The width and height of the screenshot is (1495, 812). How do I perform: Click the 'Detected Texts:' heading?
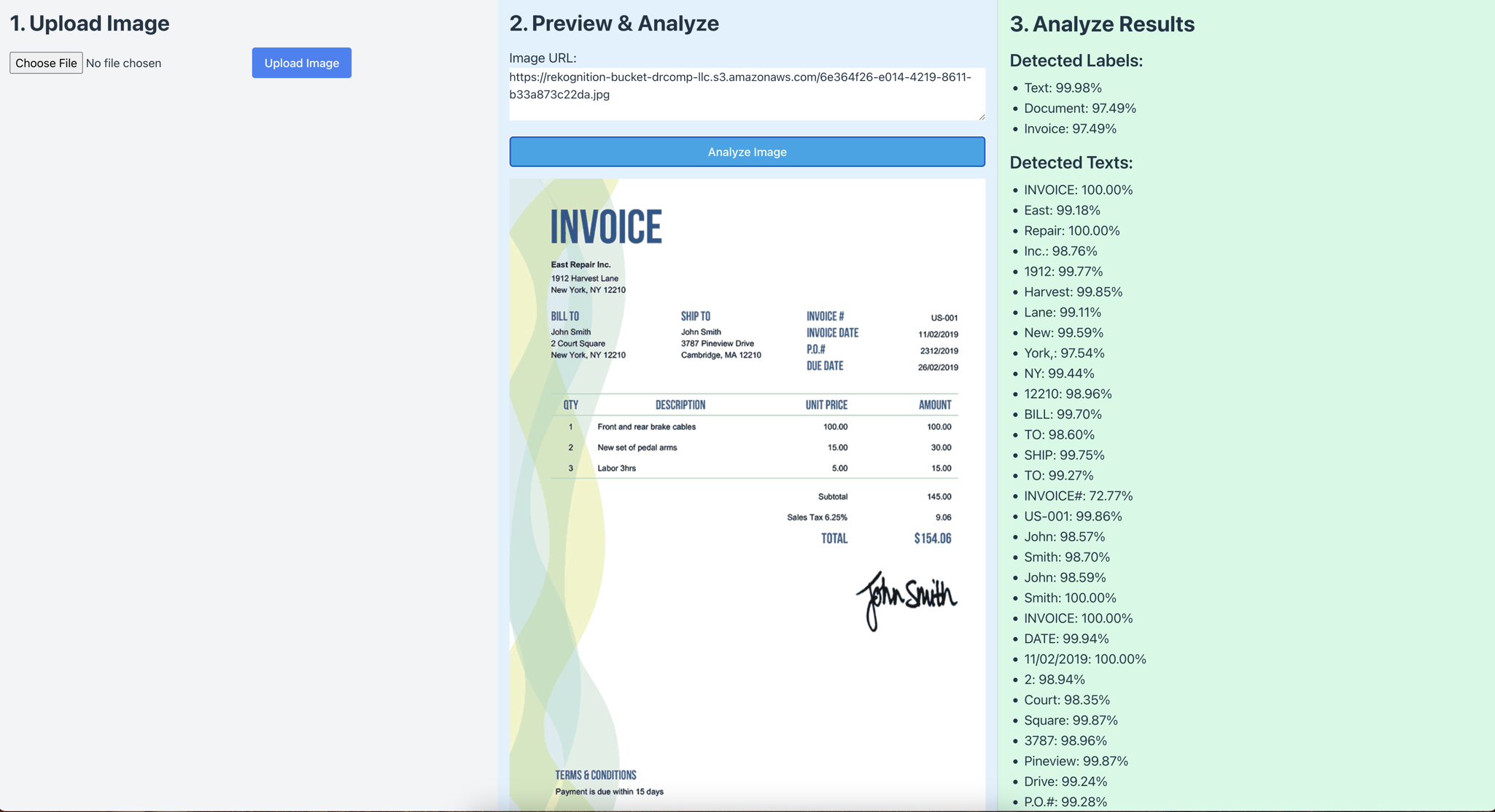pyautogui.click(x=1071, y=163)
